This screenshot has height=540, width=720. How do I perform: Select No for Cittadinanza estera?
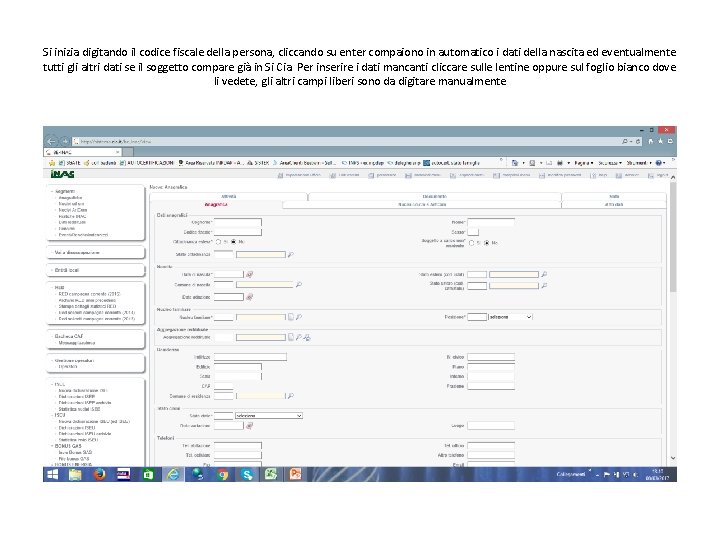coord(234,242)
